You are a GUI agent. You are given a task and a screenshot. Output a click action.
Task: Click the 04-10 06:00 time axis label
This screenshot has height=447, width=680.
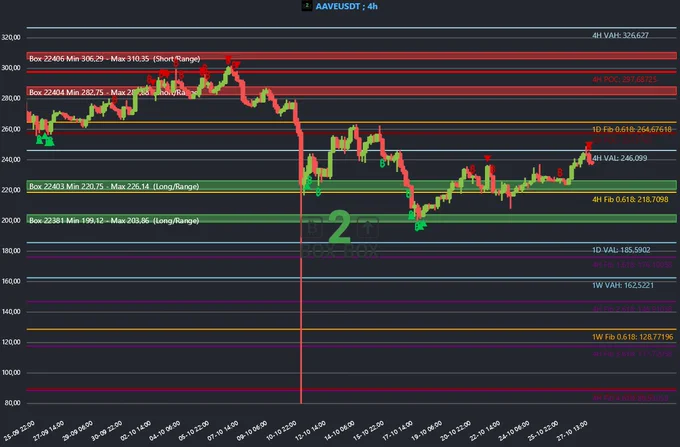coord(164,431)
